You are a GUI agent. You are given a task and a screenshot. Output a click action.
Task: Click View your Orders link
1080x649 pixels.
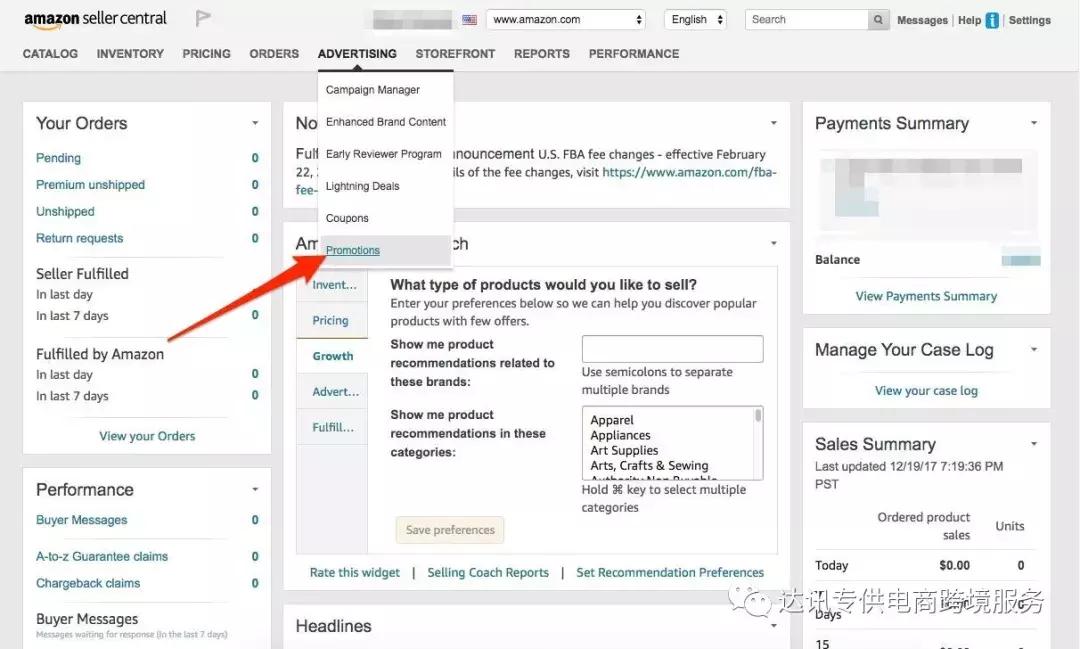pyautogui.click(x=147, y=436)
